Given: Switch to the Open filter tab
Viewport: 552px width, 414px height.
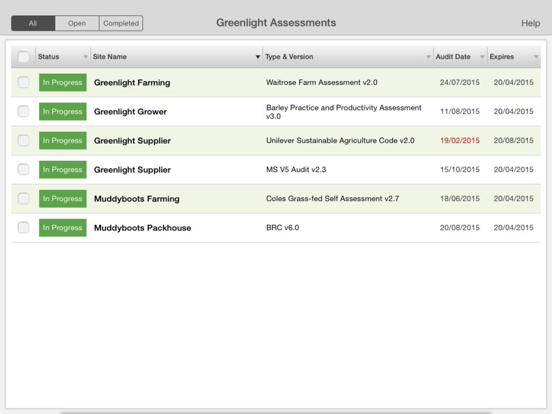Looking at the screenshot, I should (x=77, y=23).
